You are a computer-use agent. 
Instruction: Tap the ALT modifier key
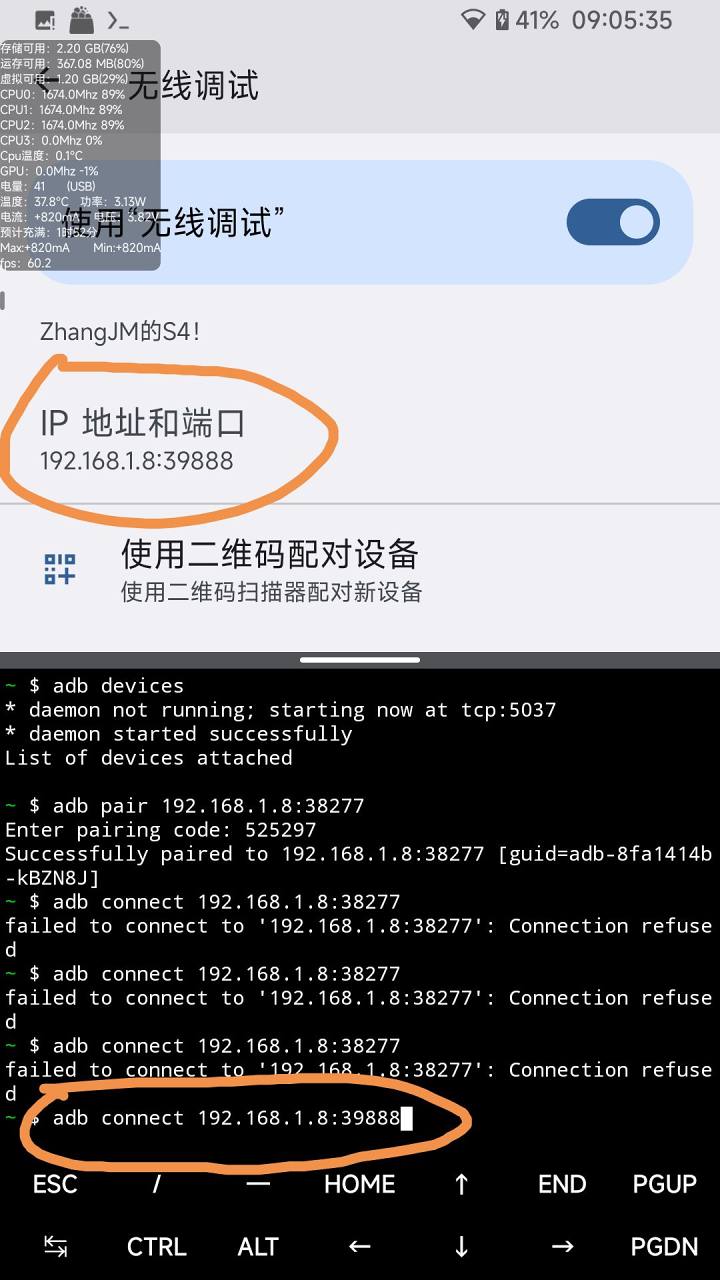tap(258, 1247)
